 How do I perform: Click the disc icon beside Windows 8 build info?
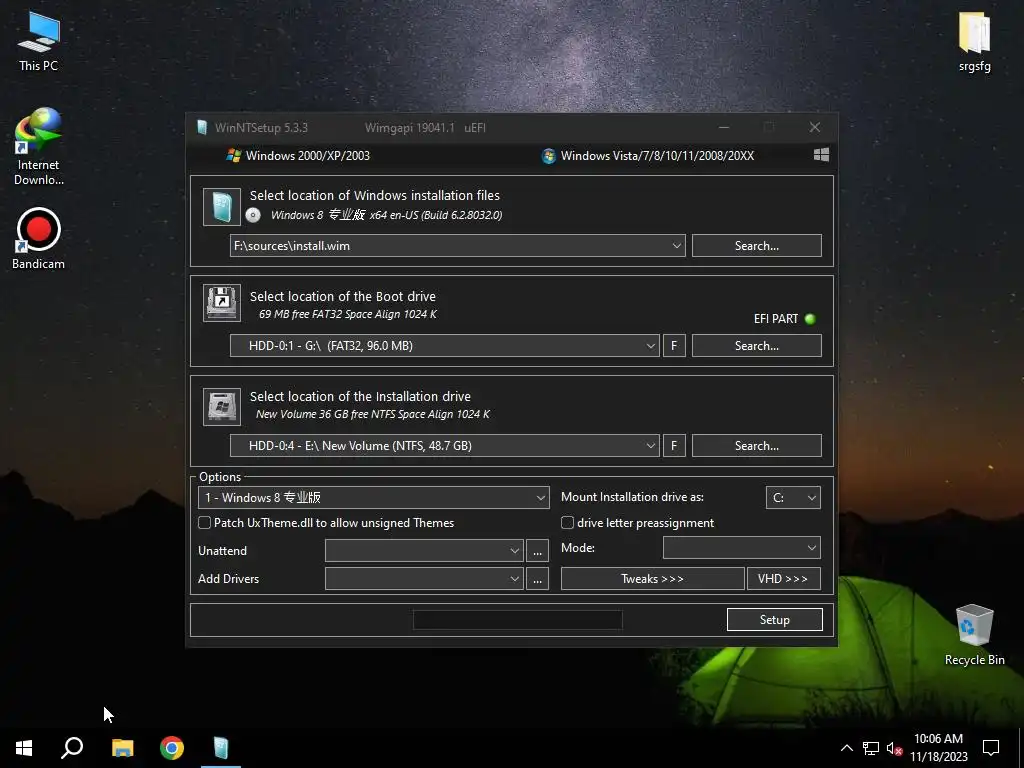point(253,215)
